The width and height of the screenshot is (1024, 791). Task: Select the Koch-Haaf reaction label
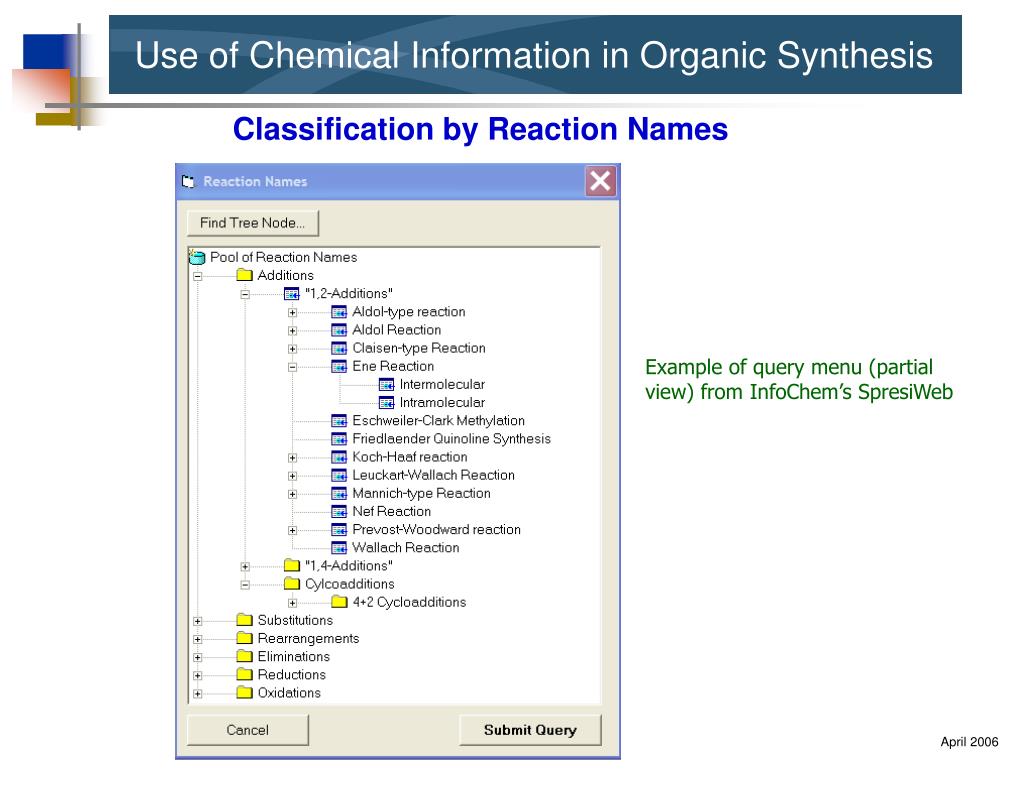point(410,457)
